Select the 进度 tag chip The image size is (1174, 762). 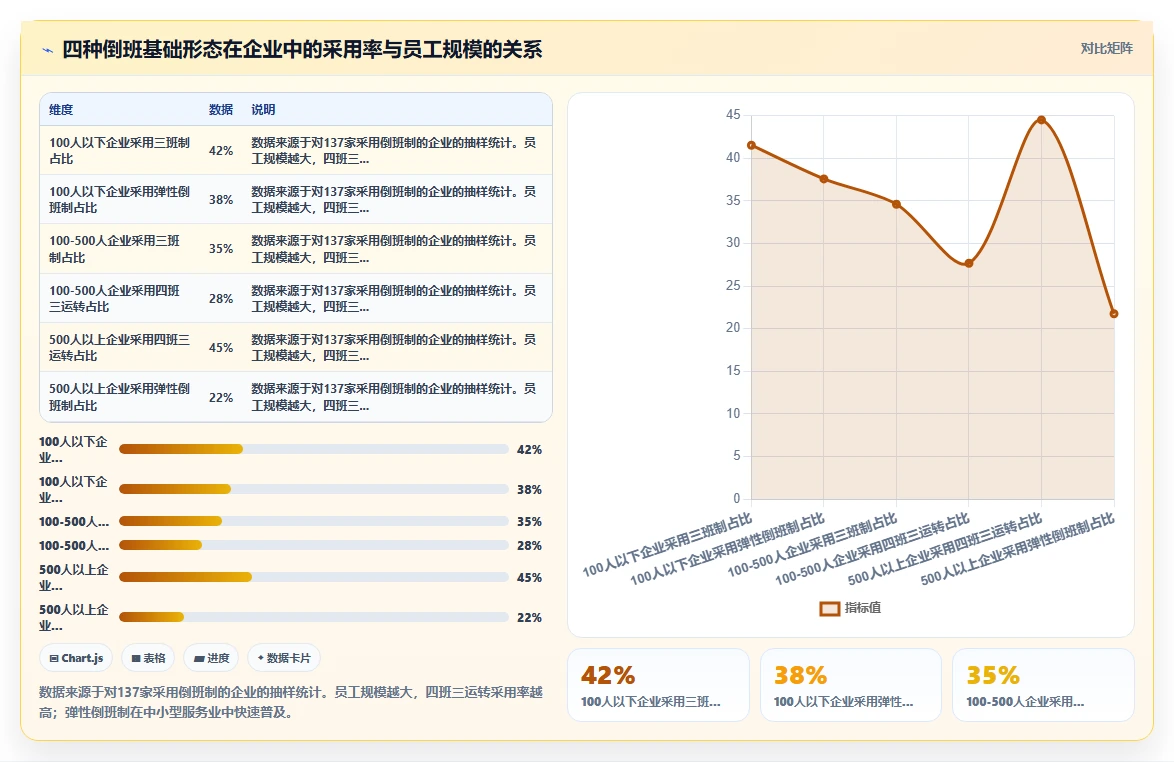211,658
